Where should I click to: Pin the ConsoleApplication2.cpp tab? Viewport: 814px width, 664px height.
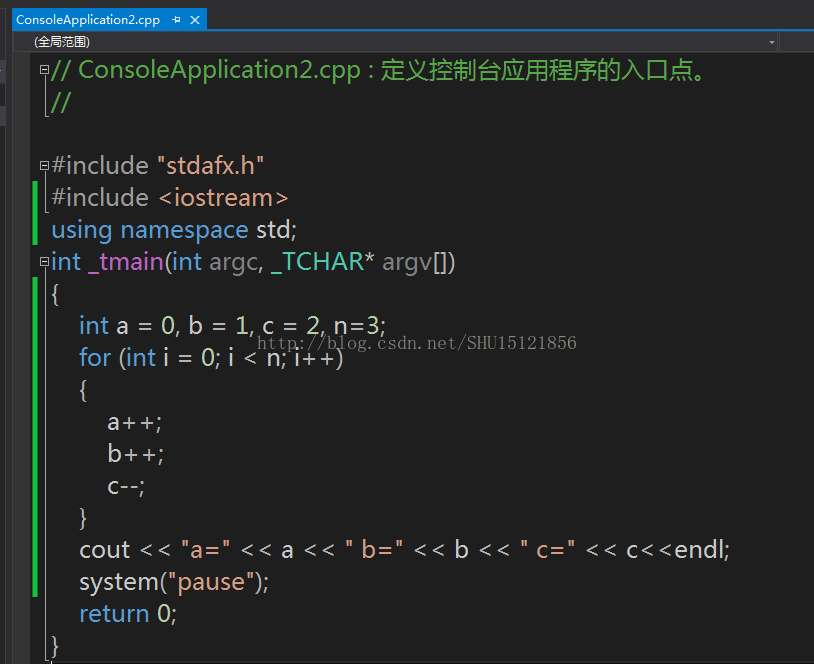click(x=177, y=20)
